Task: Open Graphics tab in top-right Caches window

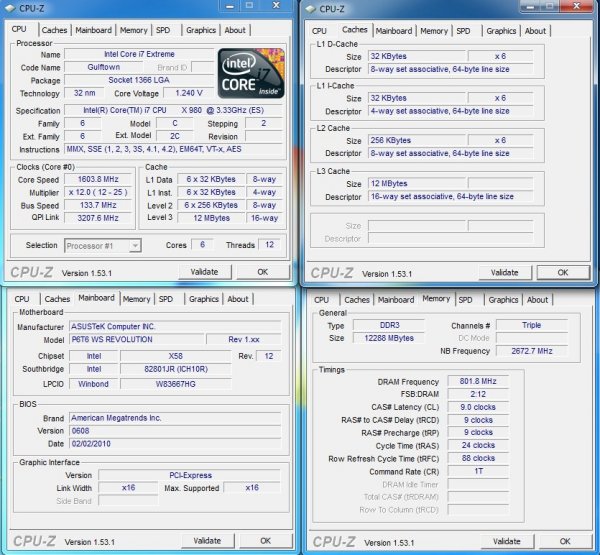Action: point(501,31)
